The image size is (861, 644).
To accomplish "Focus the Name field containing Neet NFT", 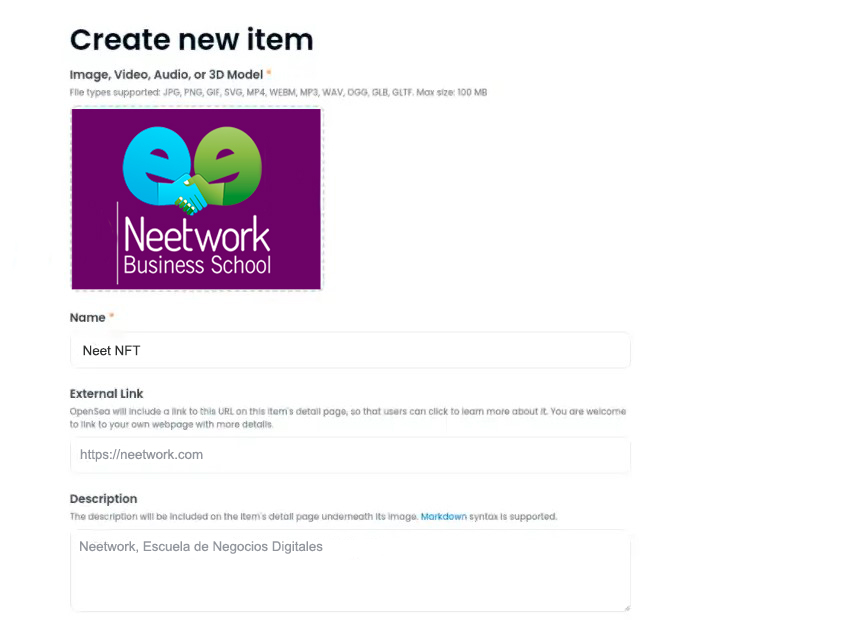I will (x=350, y=351).
